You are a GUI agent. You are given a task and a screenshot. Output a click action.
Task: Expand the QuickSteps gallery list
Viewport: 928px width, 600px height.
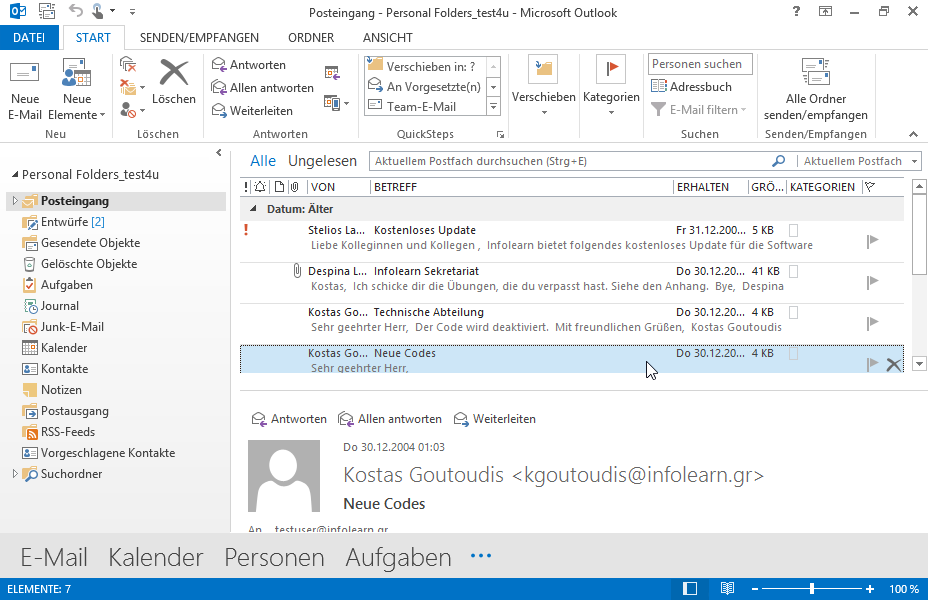pos(494,107)
